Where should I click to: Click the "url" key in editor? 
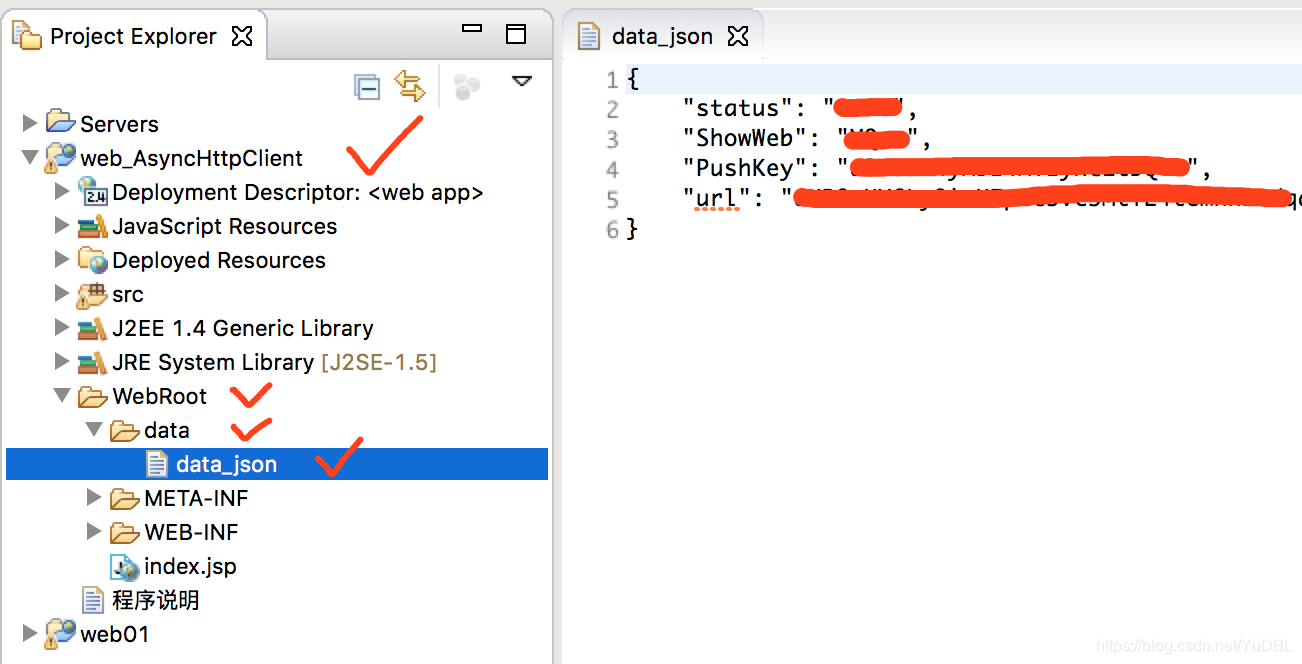[717, 199]
